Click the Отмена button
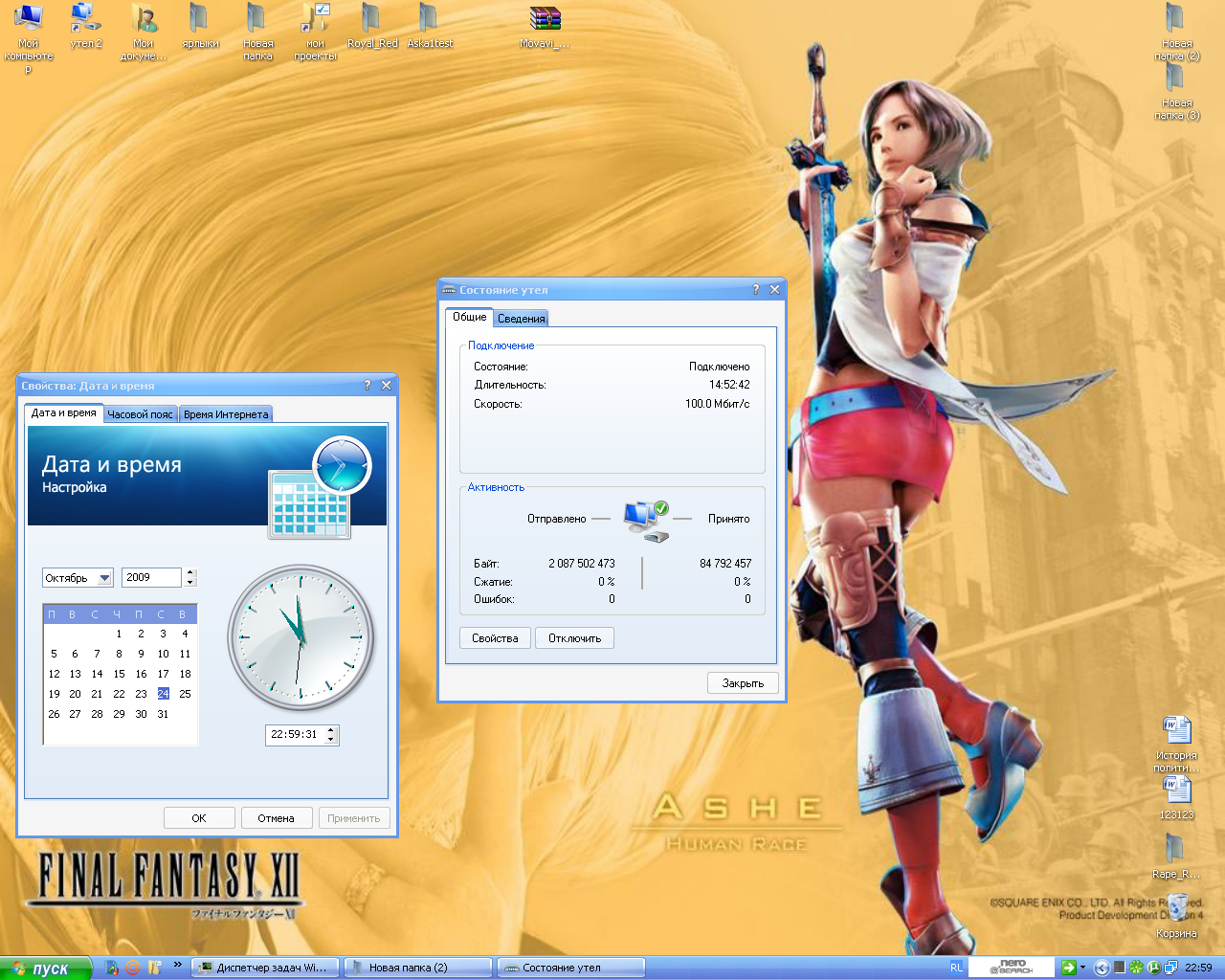1225x980 pixels. pos(276,818)
